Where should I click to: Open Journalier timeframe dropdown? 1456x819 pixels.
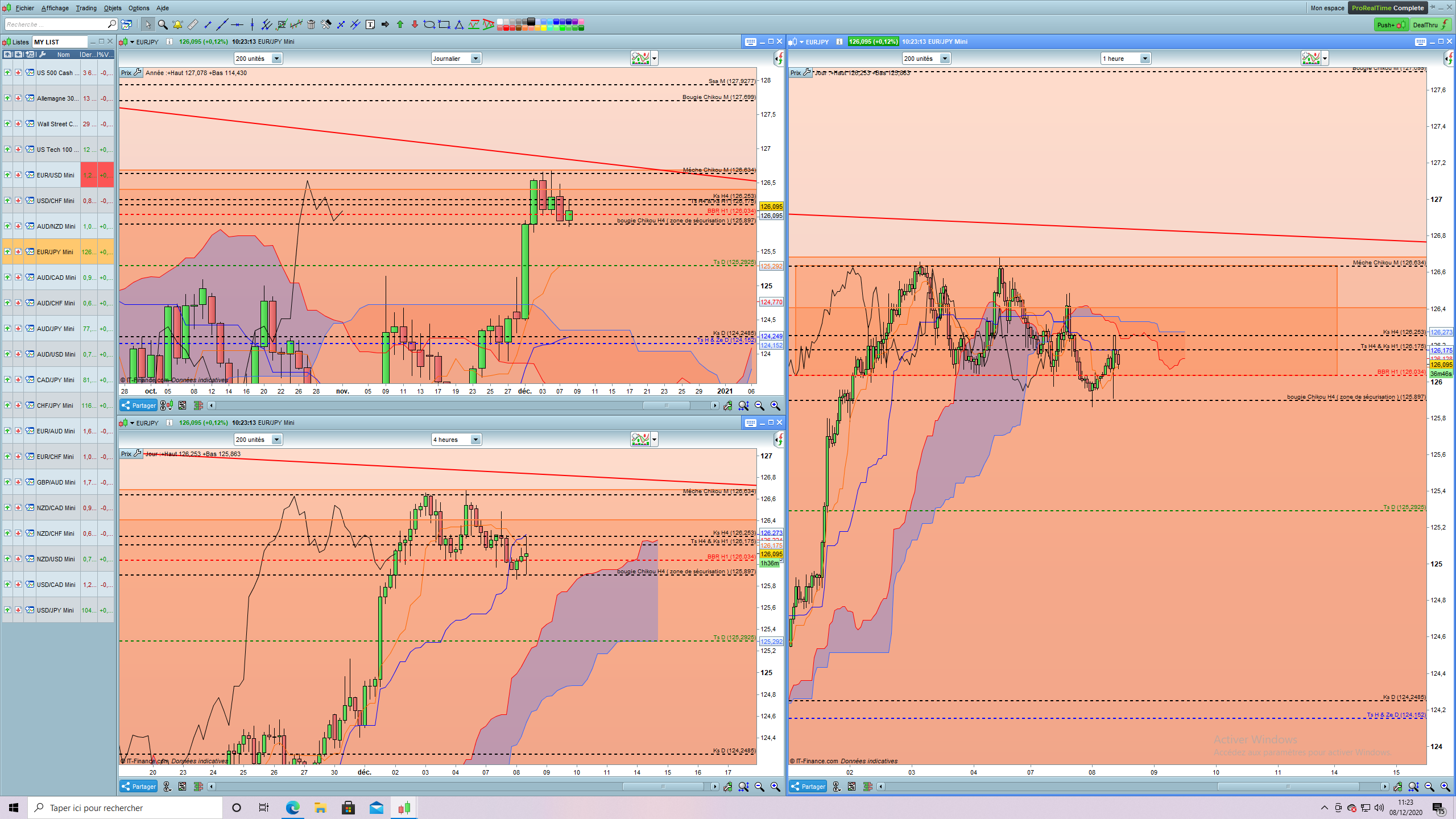tap(475, 59)
